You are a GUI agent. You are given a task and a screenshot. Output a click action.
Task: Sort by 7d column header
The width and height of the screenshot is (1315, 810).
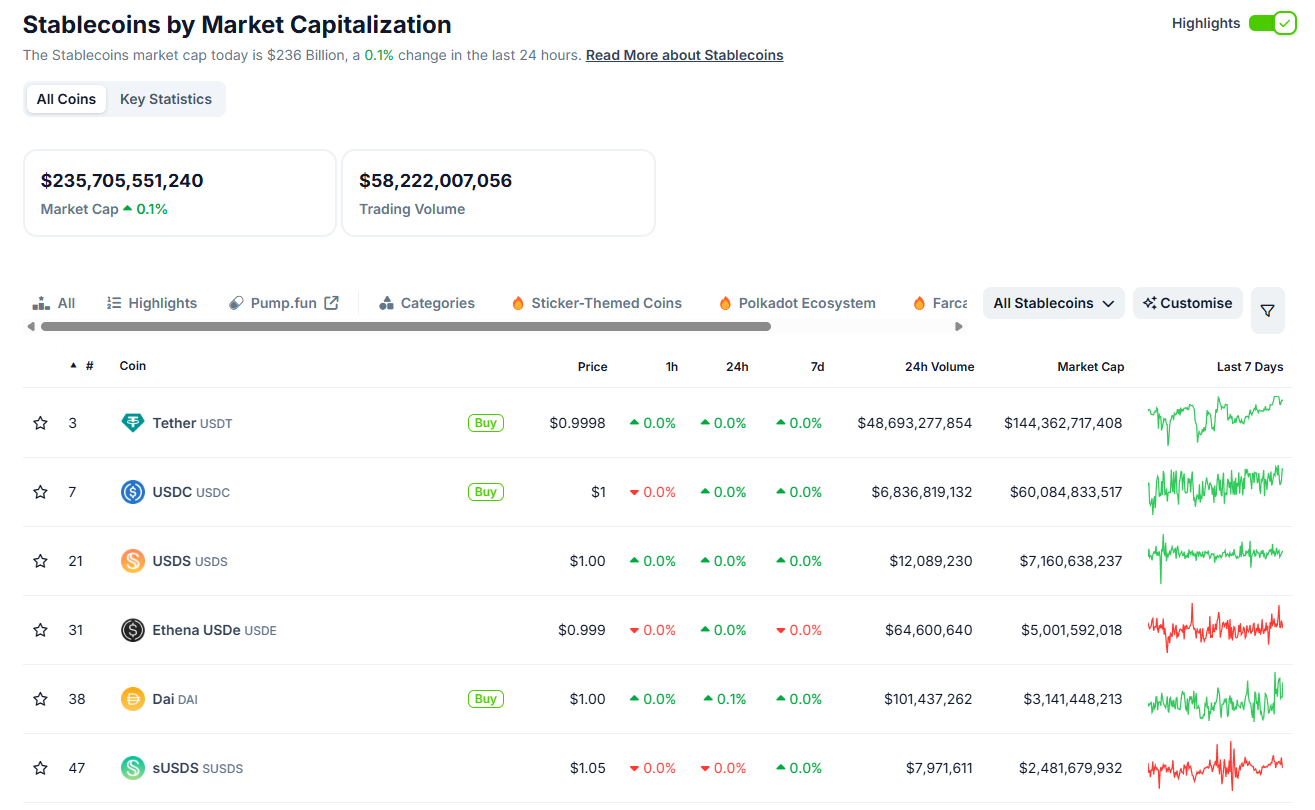817,367
